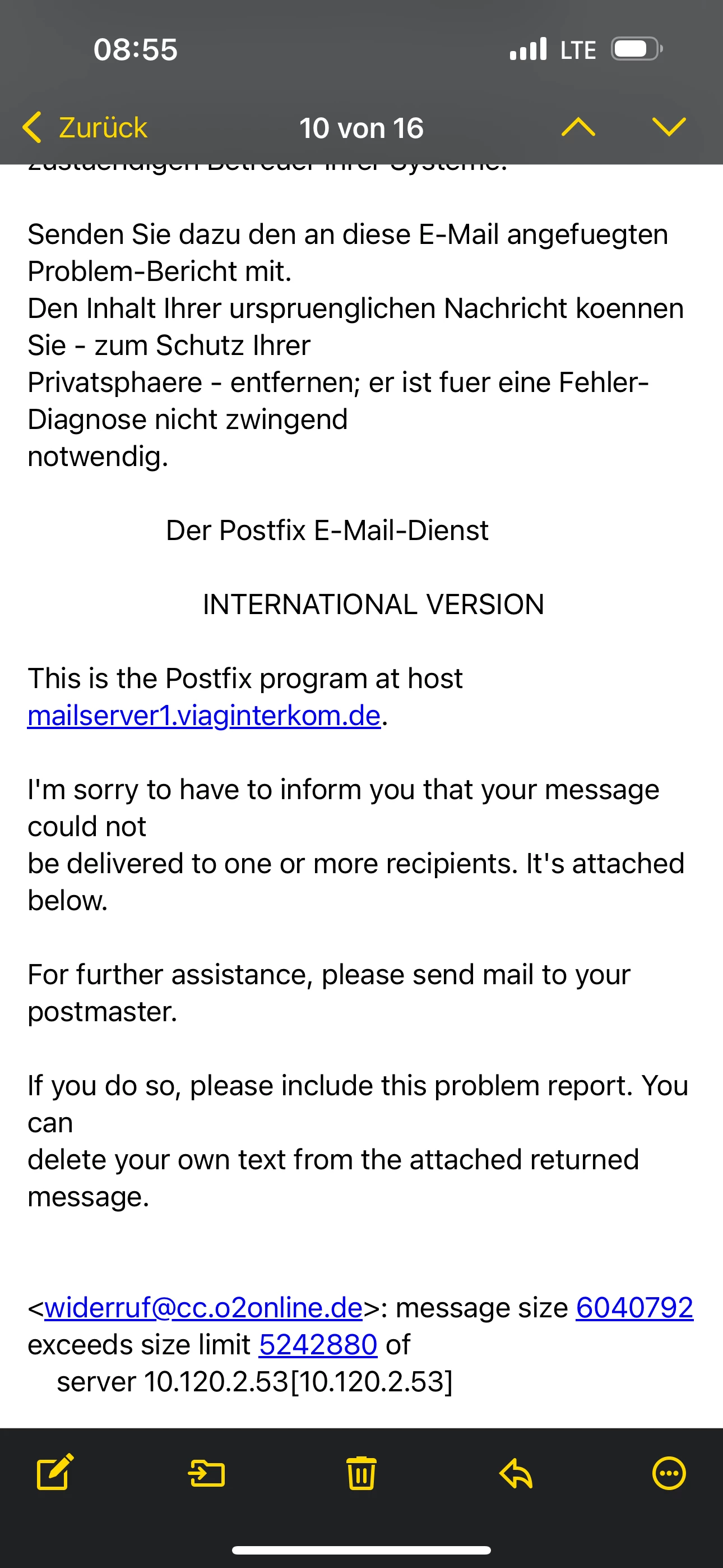This screenshot has width=723, height=1568.
Task: Tap the battery indicator in status bar
Action: coord(637,49)
